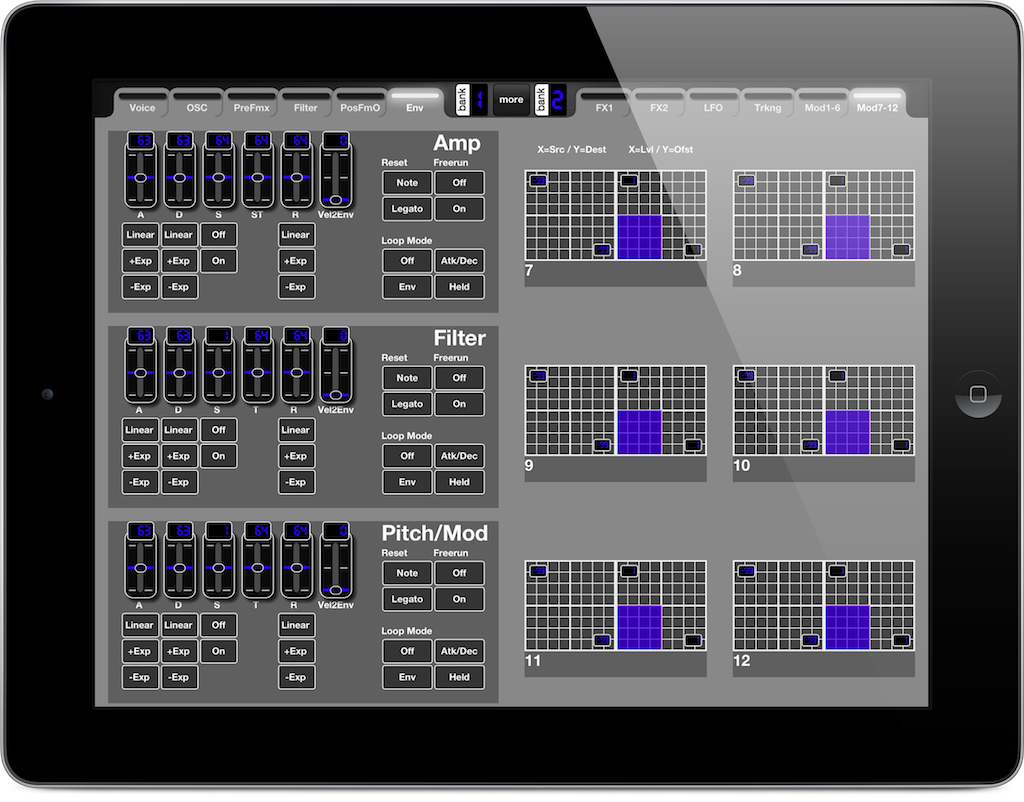
Task: Set Amp Freerun to On
Action: pos(459,209)
